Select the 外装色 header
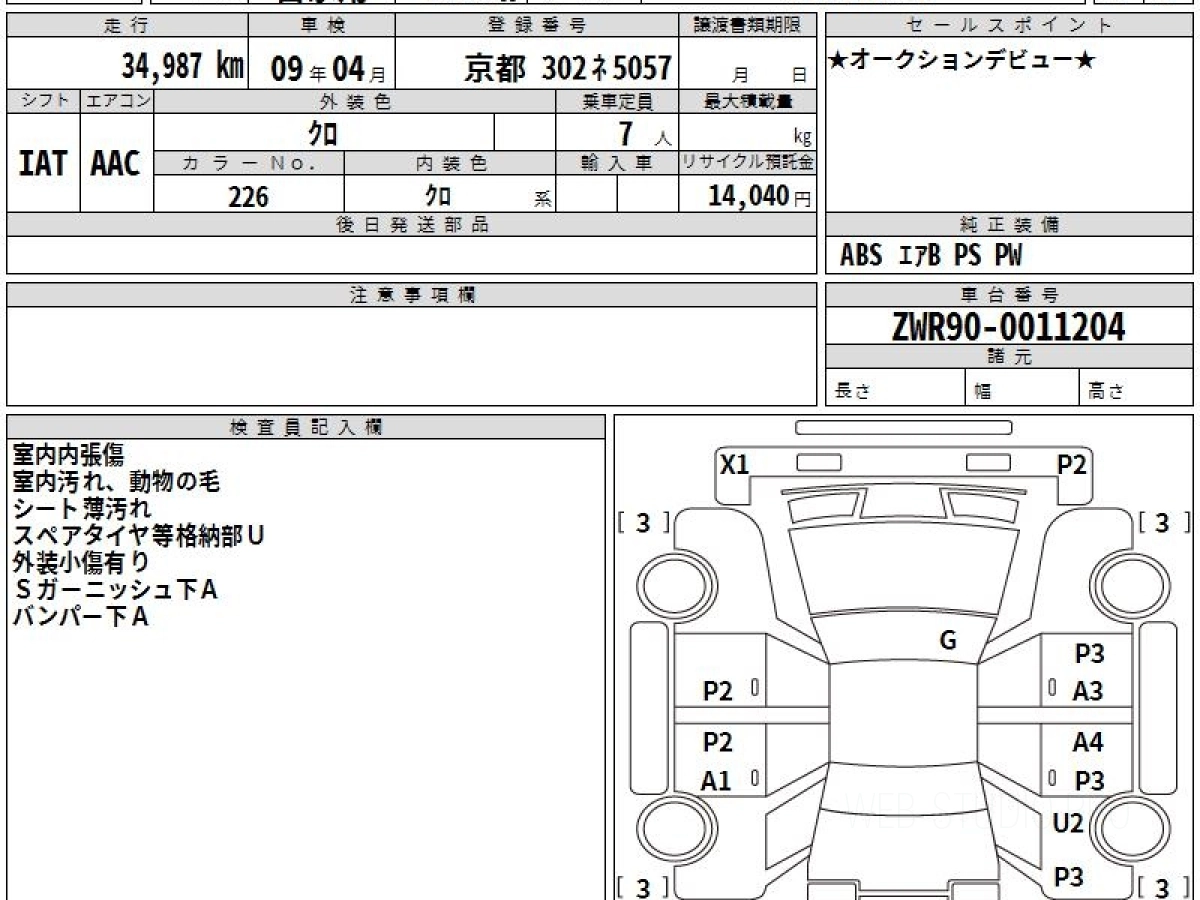Viewport: 1200px width, 900px height. (355, 101)
